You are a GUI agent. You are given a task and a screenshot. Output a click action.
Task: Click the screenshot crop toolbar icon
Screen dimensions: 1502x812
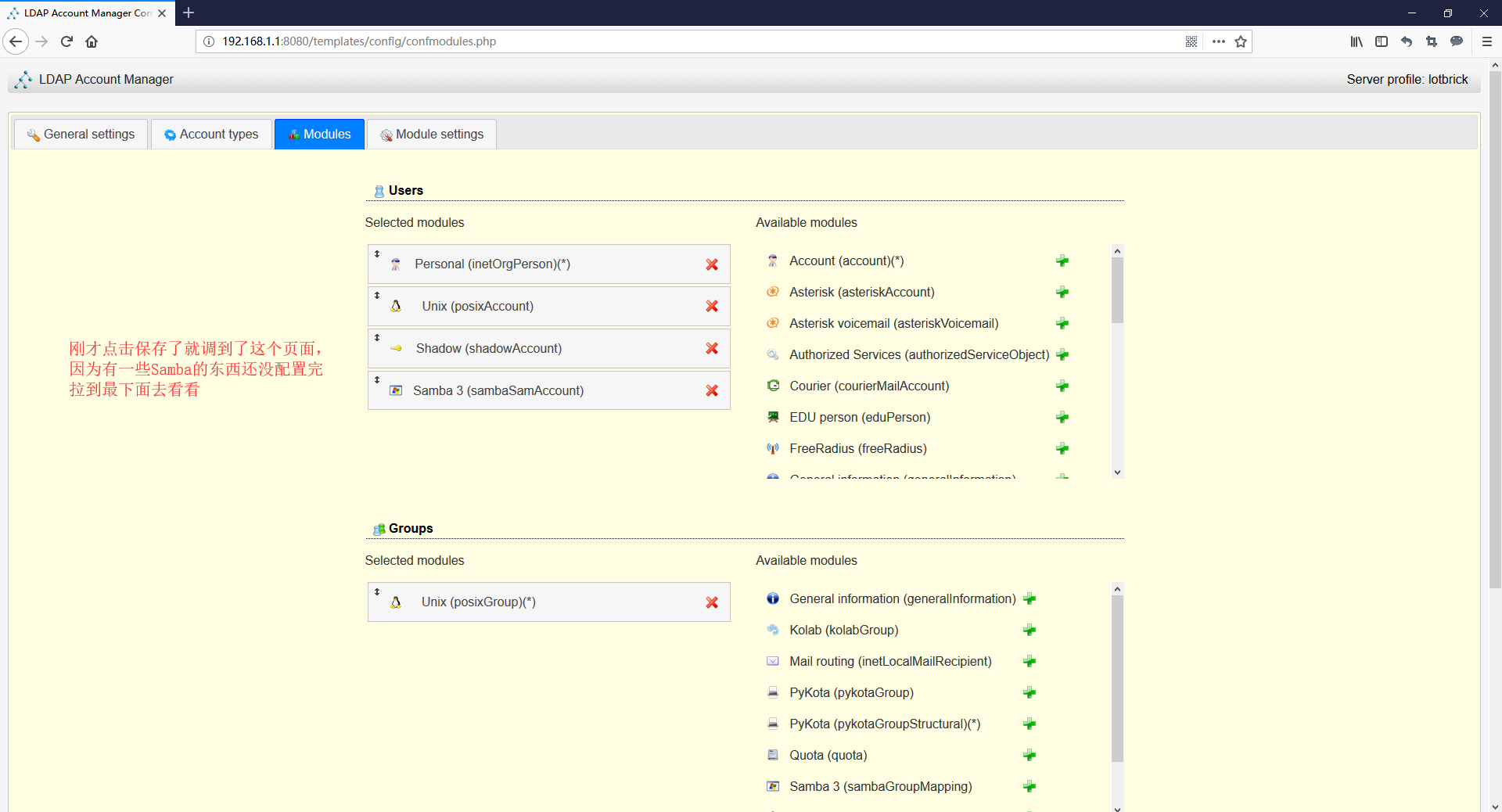[1432, 41]
